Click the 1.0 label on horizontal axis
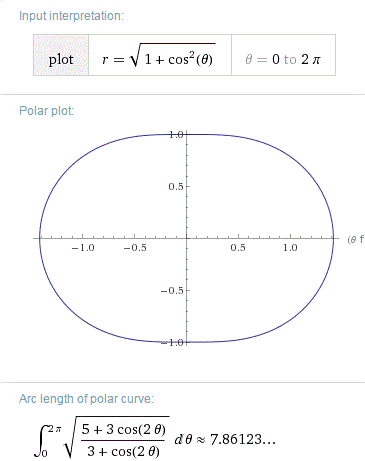This screenshot has height=461, width=365. (x=290, y=248)
